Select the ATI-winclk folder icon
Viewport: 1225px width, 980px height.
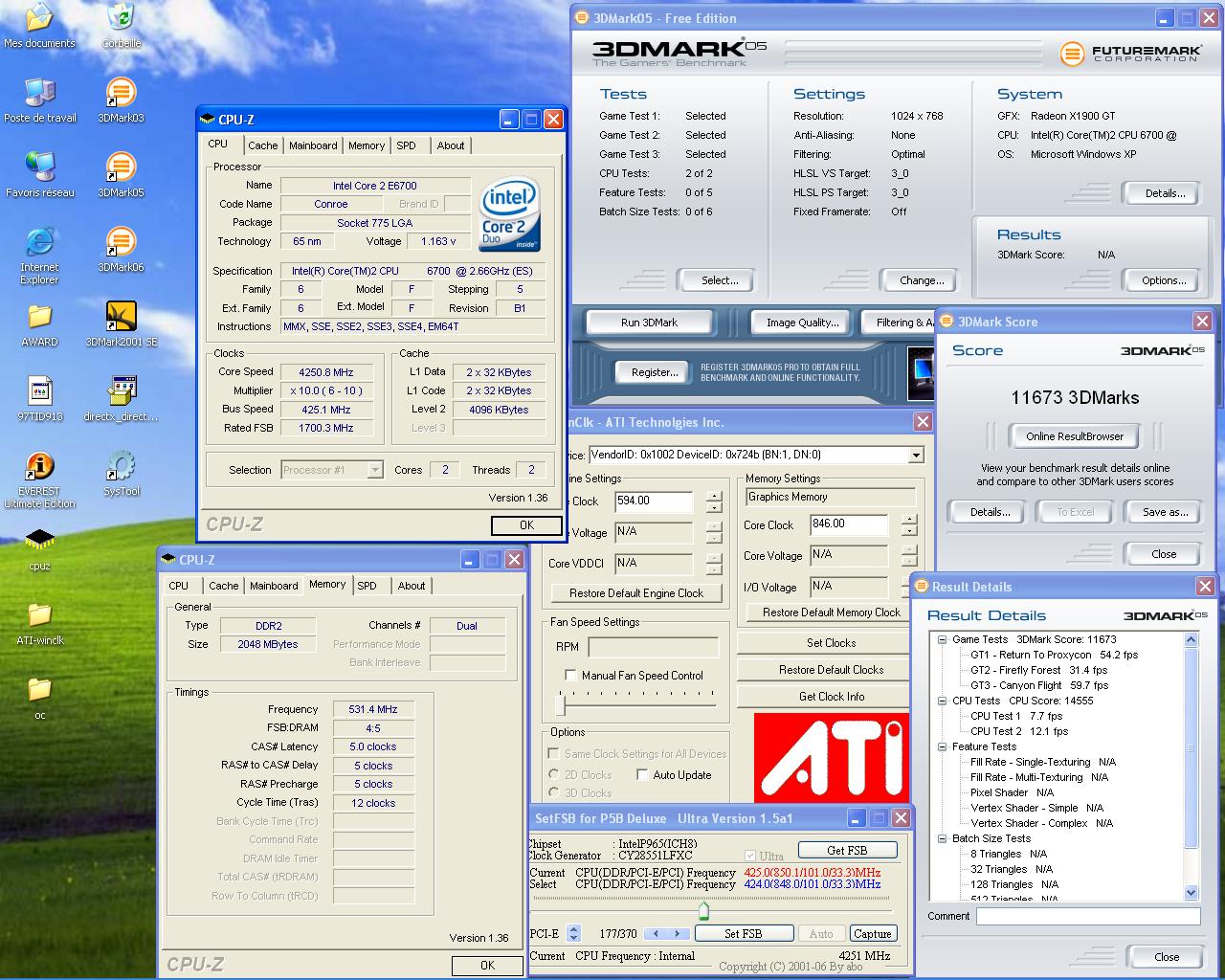(x=39, y=623)
